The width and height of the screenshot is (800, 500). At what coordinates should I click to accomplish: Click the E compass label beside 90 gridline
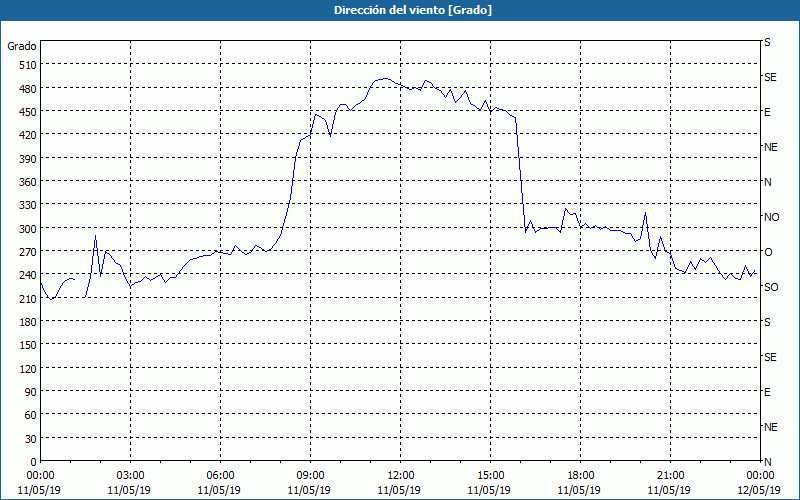click(x=767, y=392)
